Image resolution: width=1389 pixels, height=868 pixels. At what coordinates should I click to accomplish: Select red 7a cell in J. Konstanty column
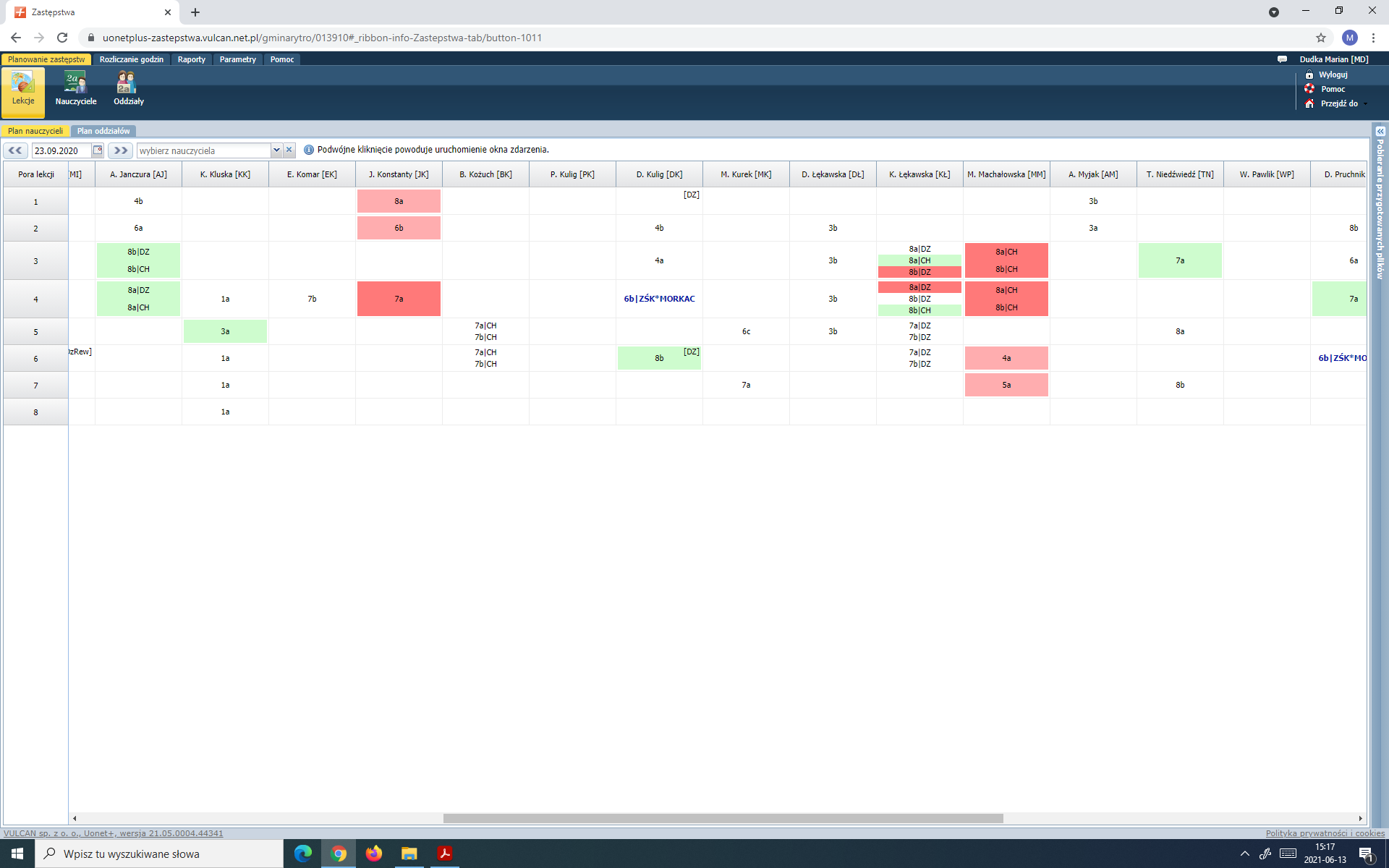click(x=399, y=299)
